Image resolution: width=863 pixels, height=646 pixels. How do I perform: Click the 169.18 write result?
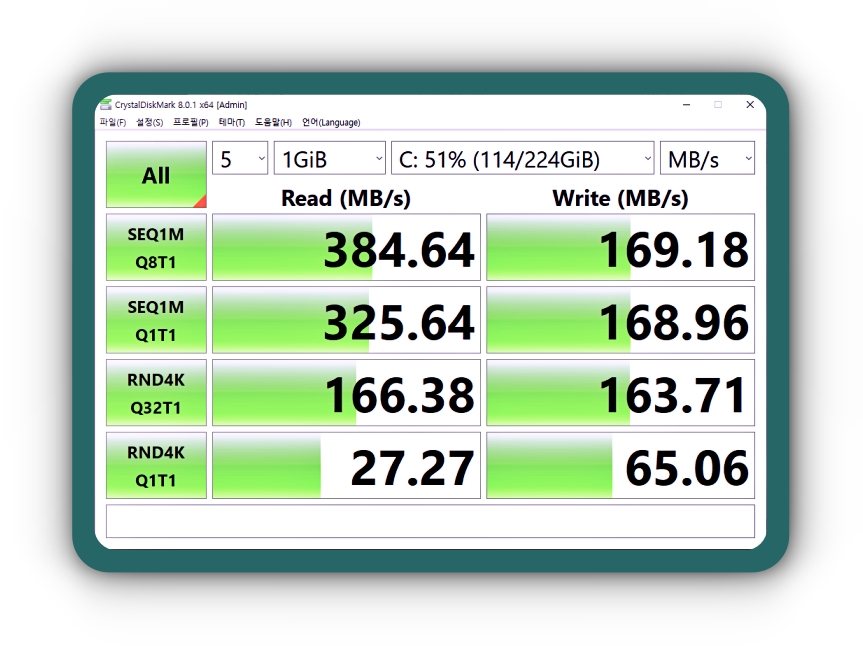tap(620, 248)
